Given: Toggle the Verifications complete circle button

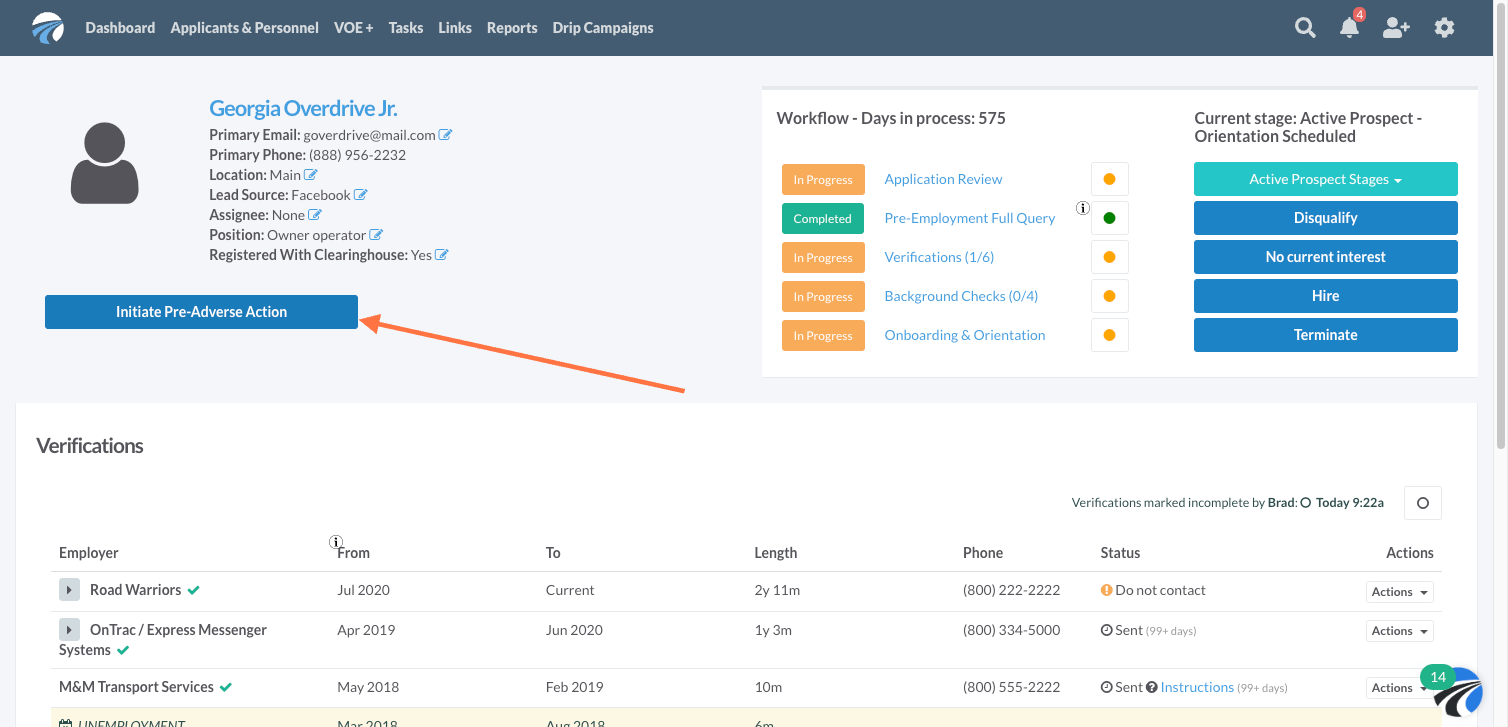Looking at the screenshot, I should pyautogui.click(x=1423, y=503).
